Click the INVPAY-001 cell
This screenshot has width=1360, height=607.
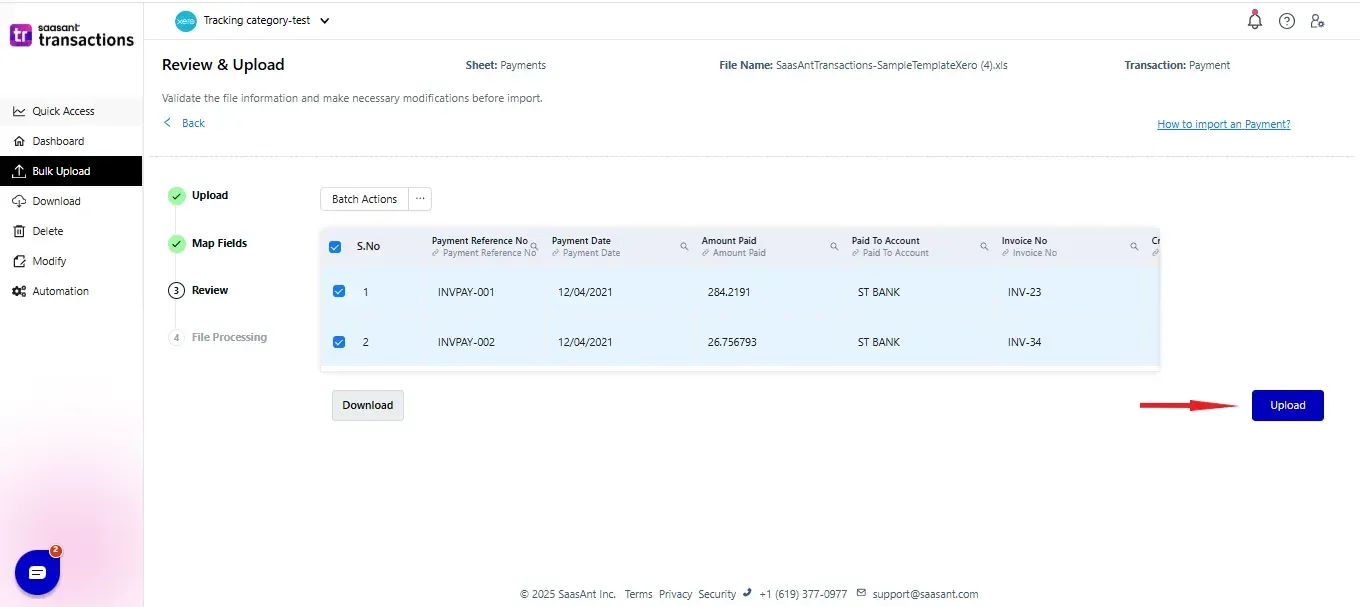click(x=466, y=292)
